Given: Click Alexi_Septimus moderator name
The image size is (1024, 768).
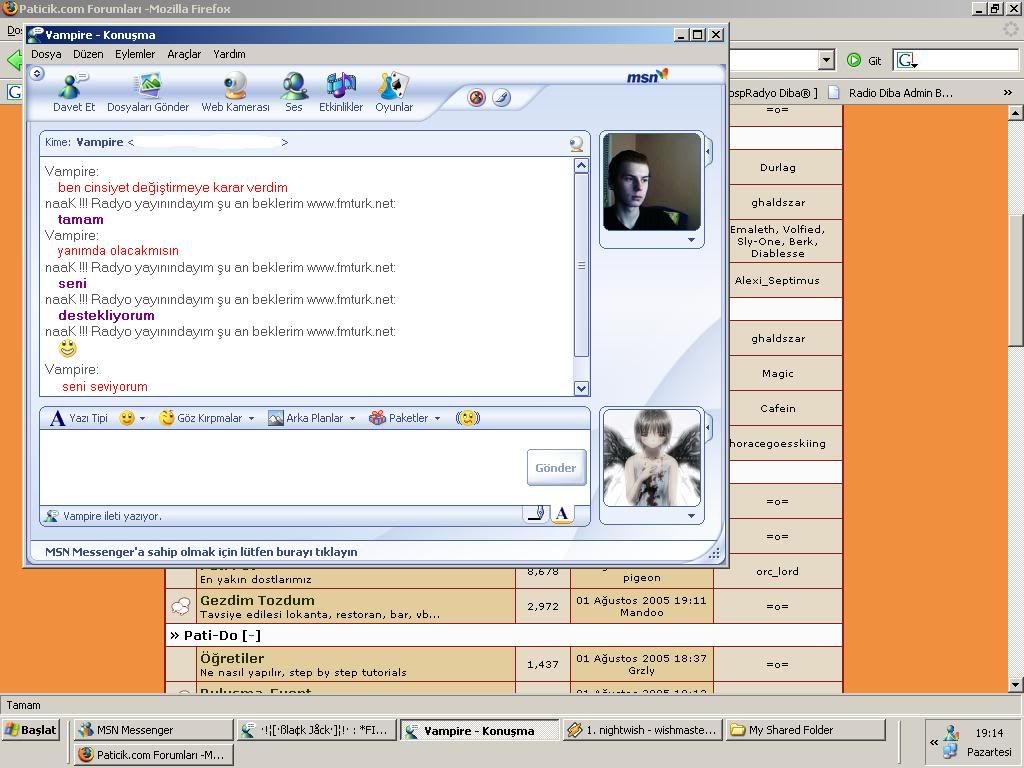Looking at the screenshot, I should [x=776, y=280].
